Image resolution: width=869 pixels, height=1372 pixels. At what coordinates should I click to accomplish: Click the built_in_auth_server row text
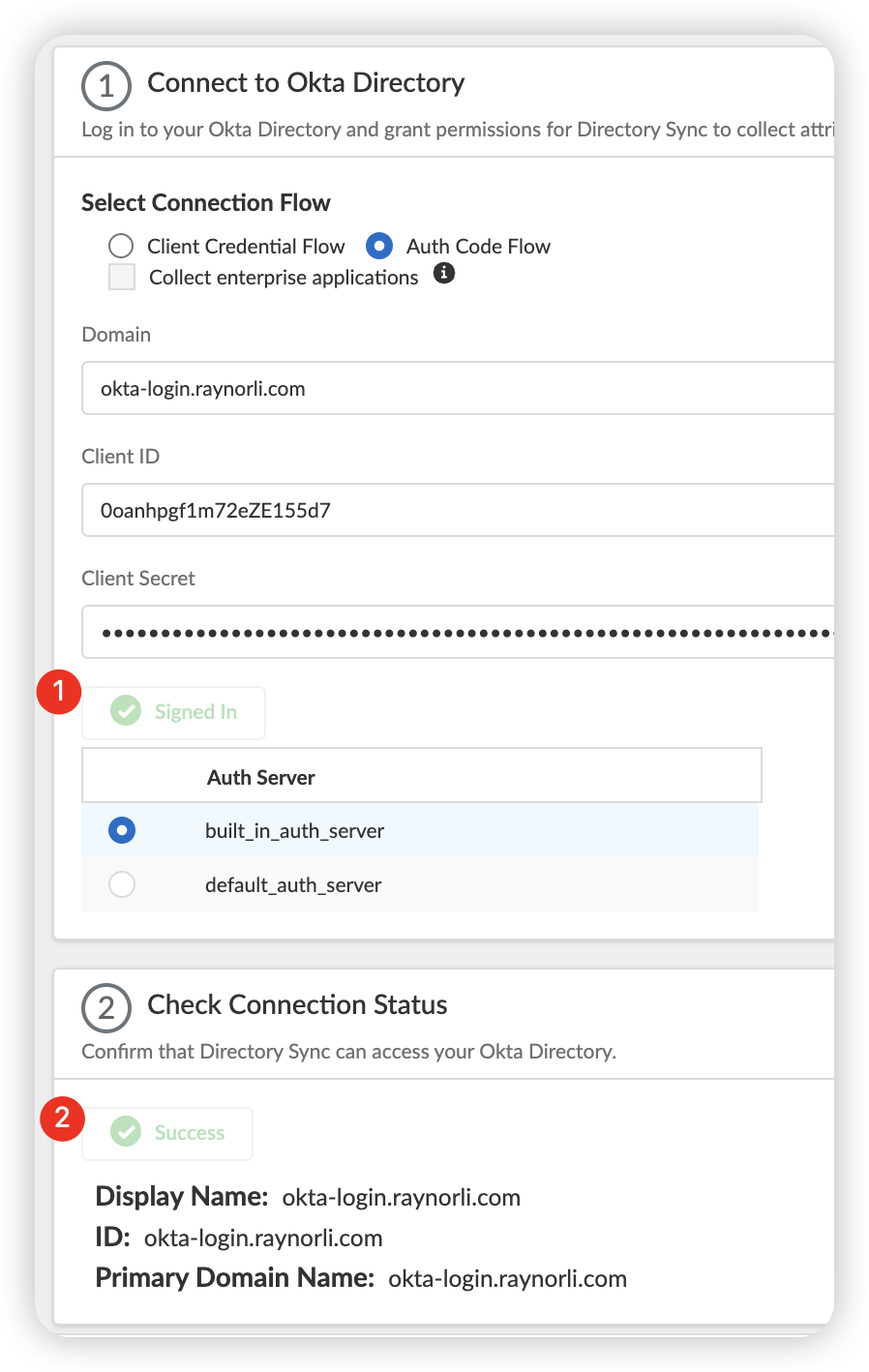tap(295, 831)
